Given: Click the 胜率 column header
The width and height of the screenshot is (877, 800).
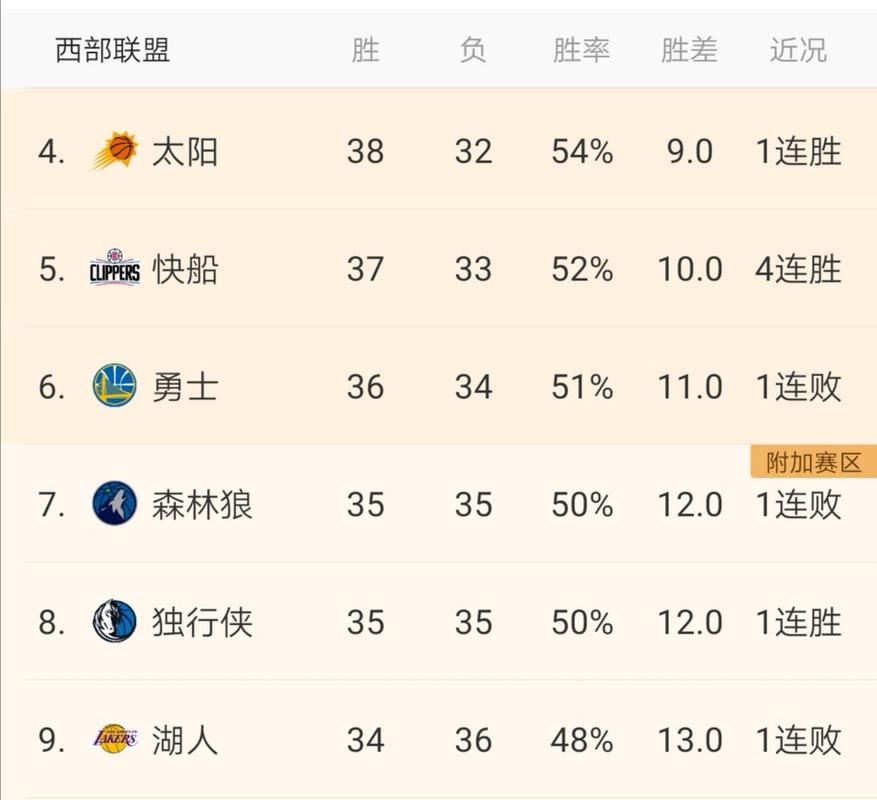Looking at the screenshot, I should coord(582,50).
